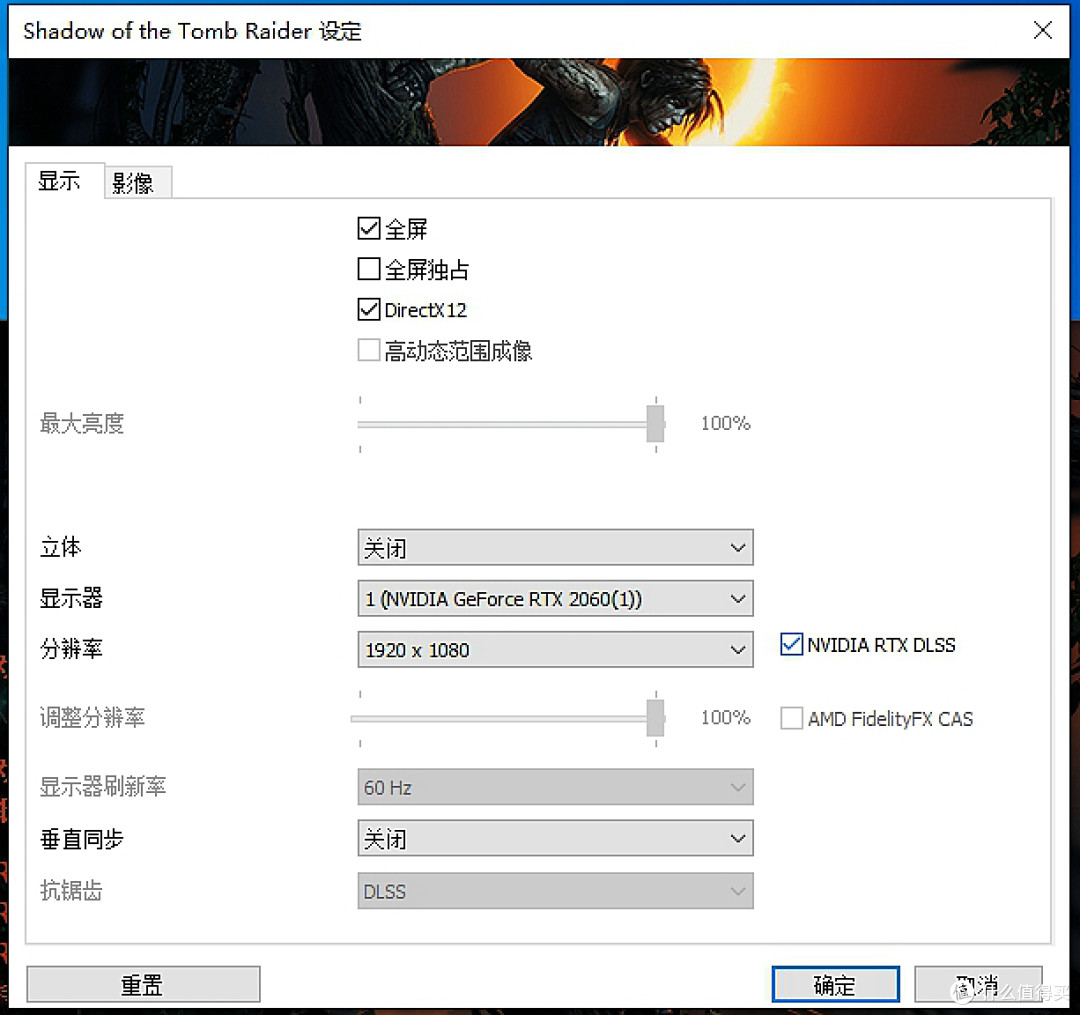Uncheck the 全屏 checkbox
Screen dimensions: 1080x1015
(x=369, y=228)
